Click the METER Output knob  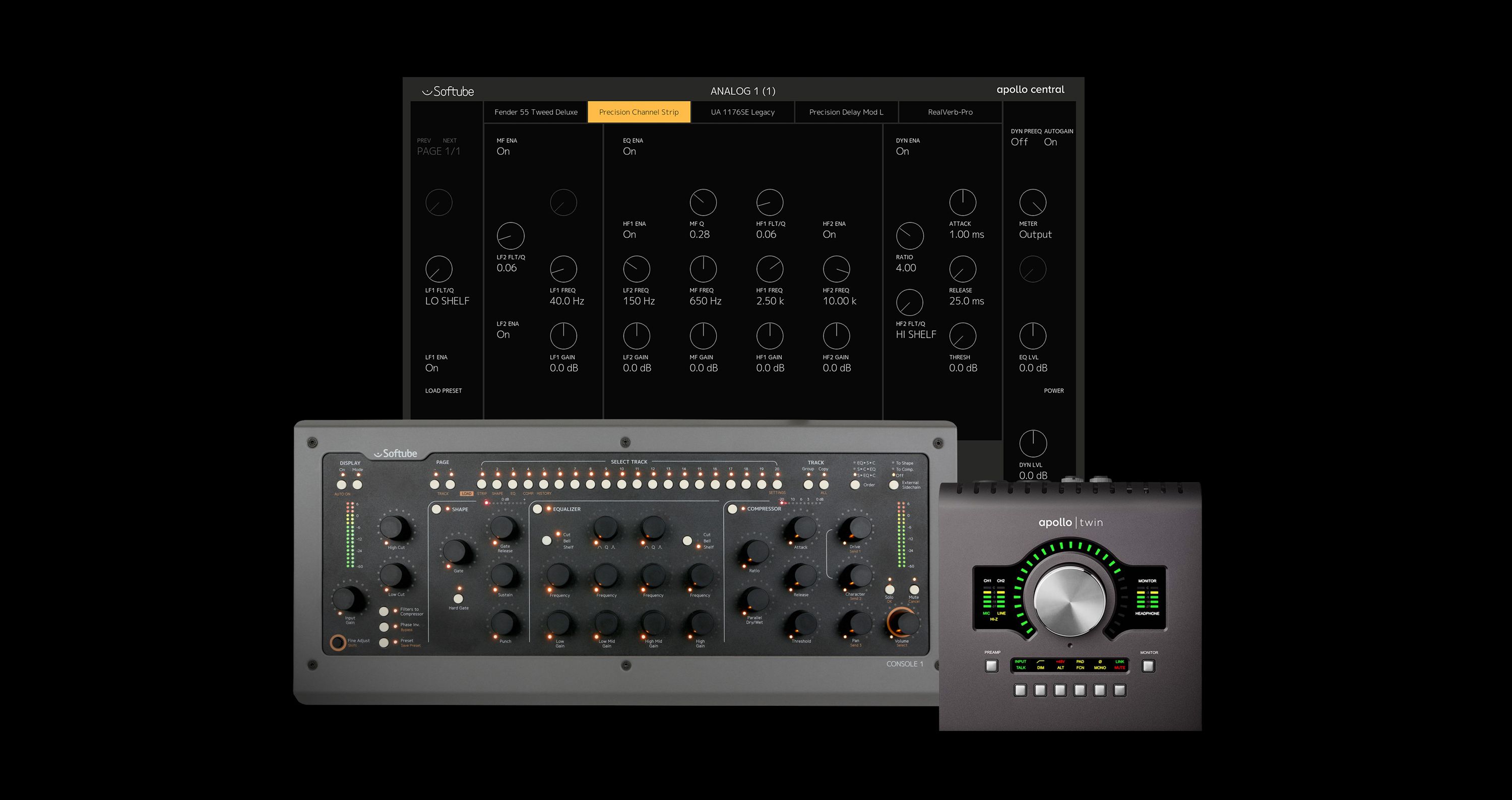point(1033,203)
